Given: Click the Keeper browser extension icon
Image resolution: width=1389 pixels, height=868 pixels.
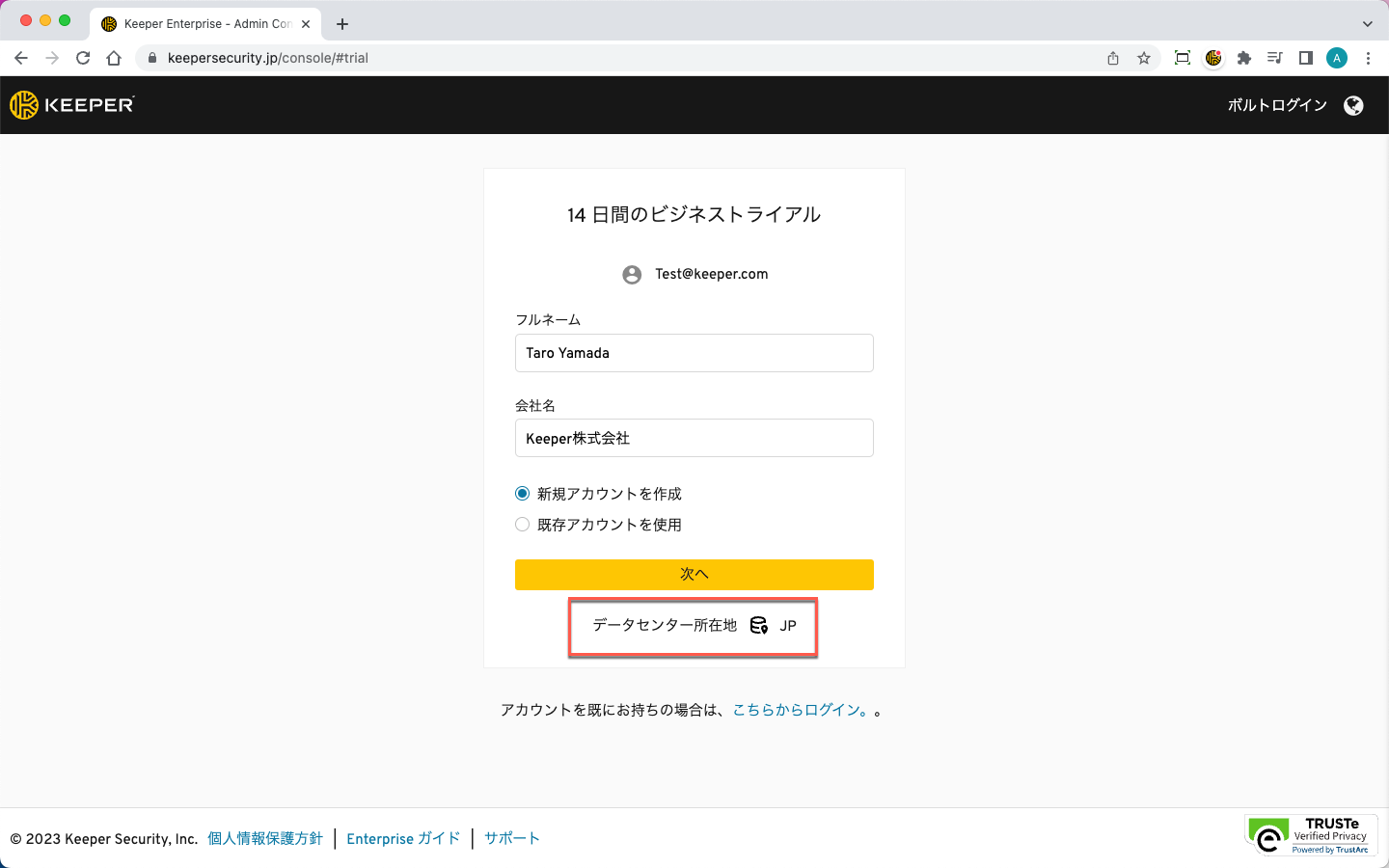Looking at the screenshot, I should [x=1213, y=58].
